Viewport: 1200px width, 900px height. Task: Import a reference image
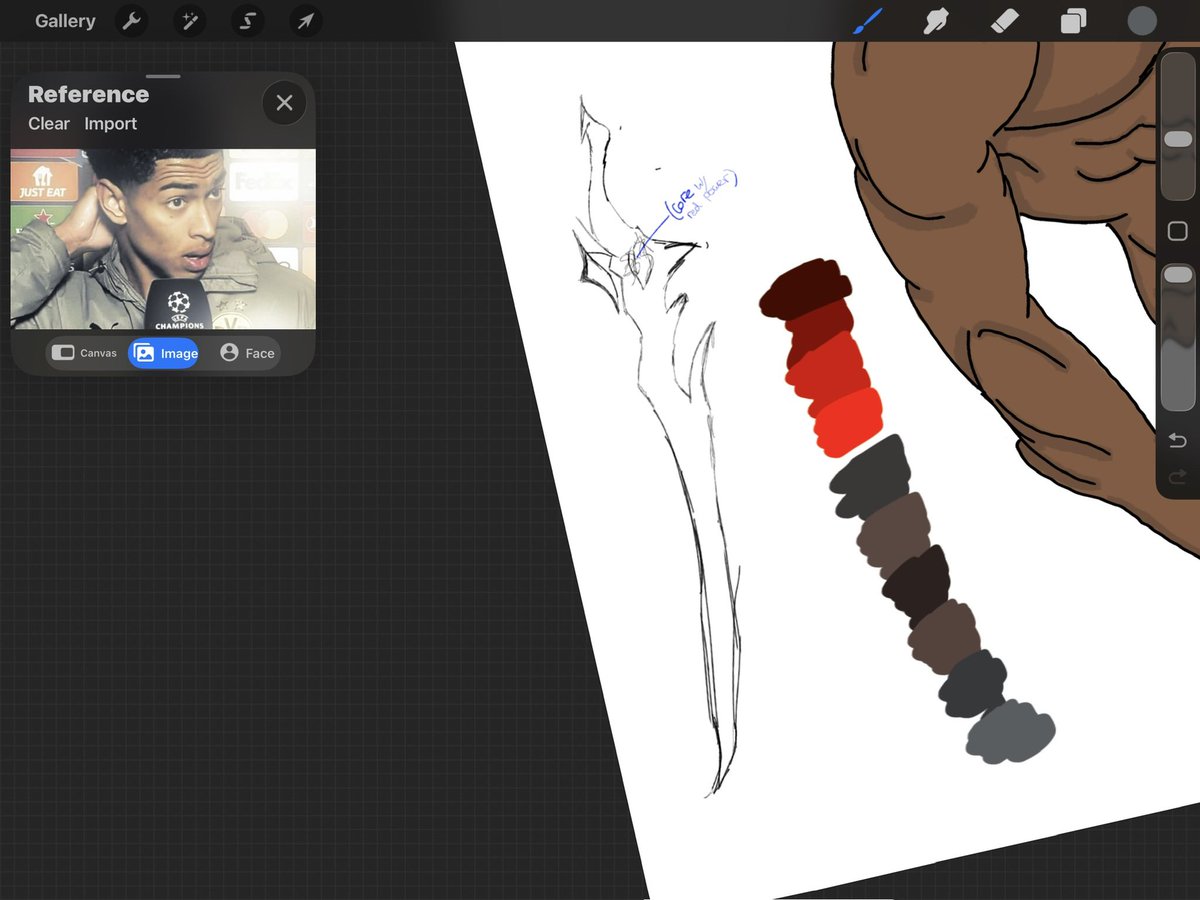(110, 124)
